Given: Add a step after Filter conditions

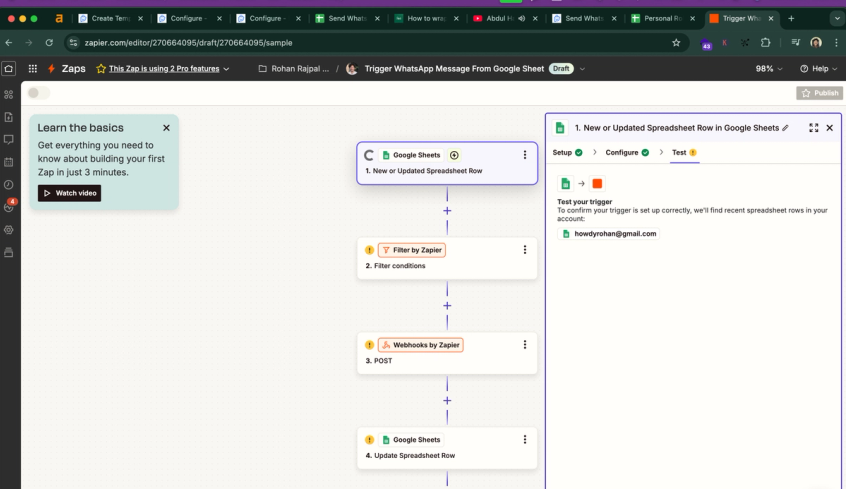Looking at the screenshot, I should point(447,305).
